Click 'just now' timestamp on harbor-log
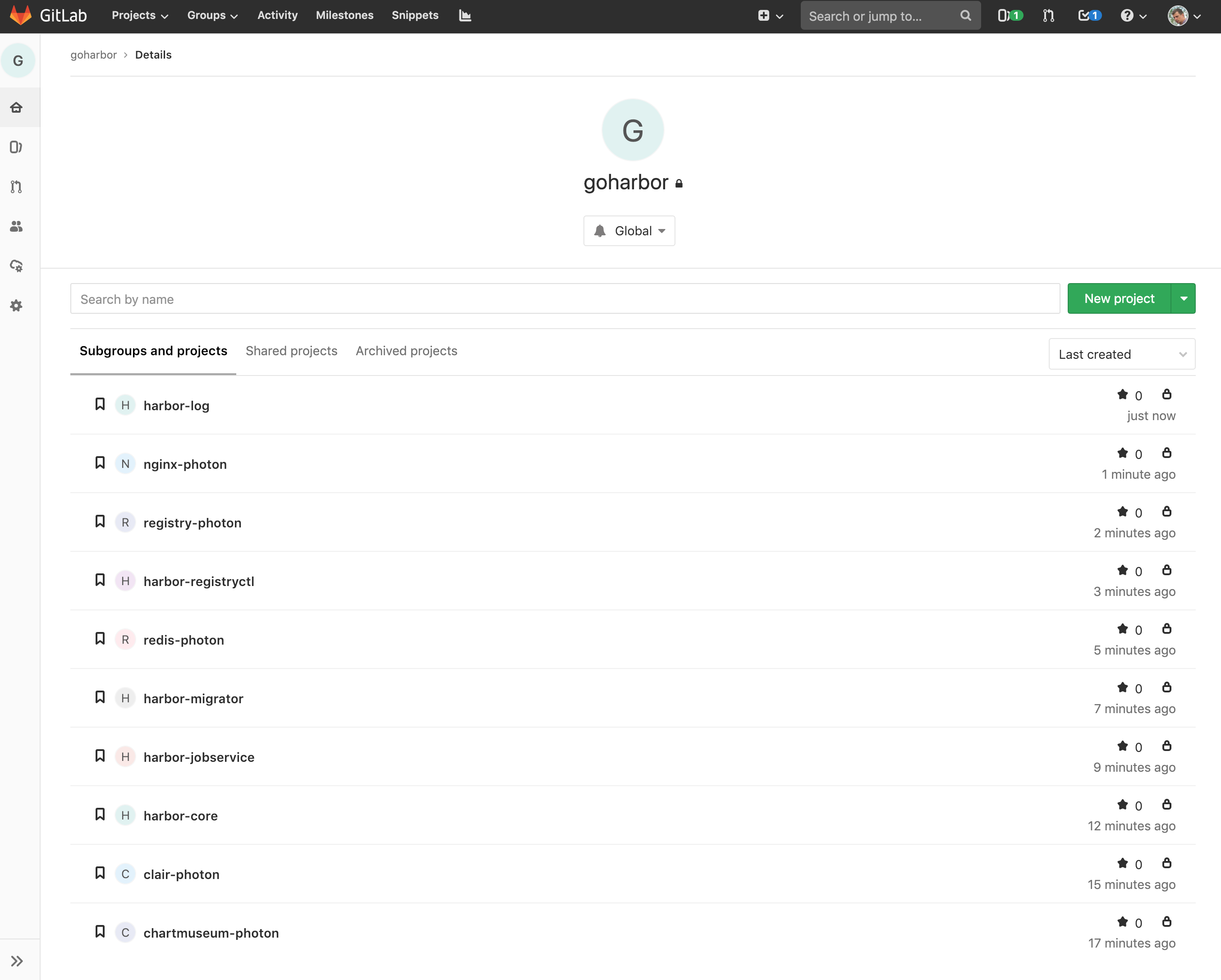 1152,416
